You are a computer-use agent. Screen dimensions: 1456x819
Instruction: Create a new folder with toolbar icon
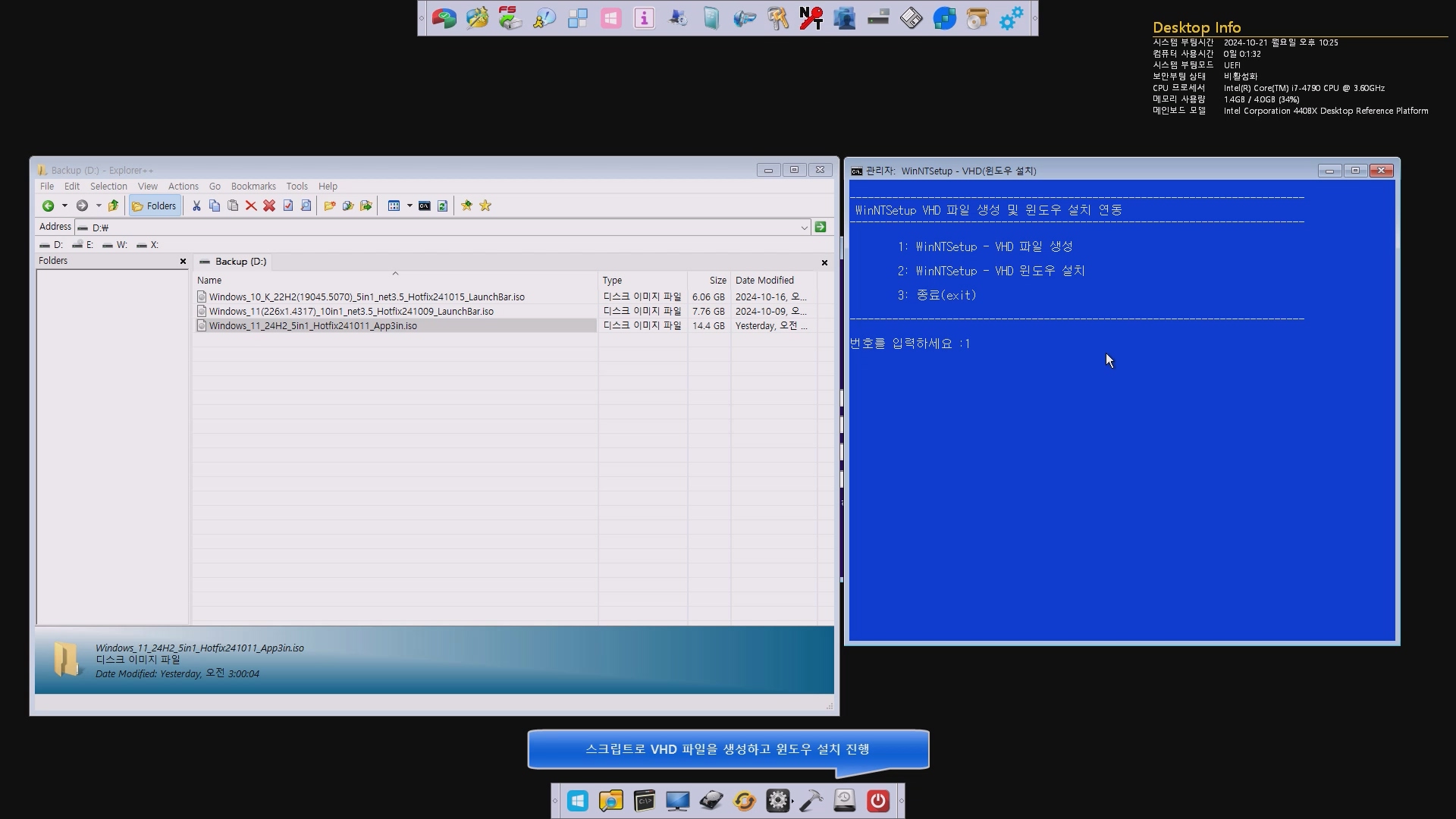click(x=330, y=206)
